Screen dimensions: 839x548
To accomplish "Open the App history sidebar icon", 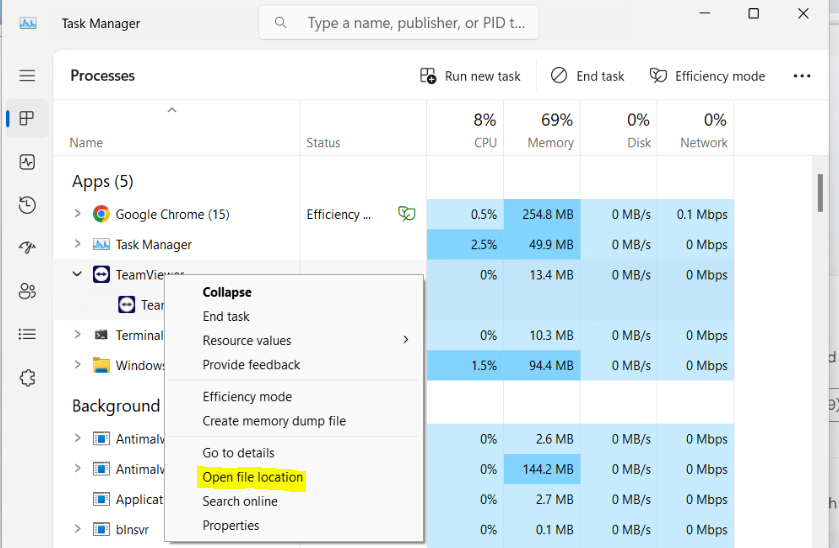I will [x=27, y=205].
